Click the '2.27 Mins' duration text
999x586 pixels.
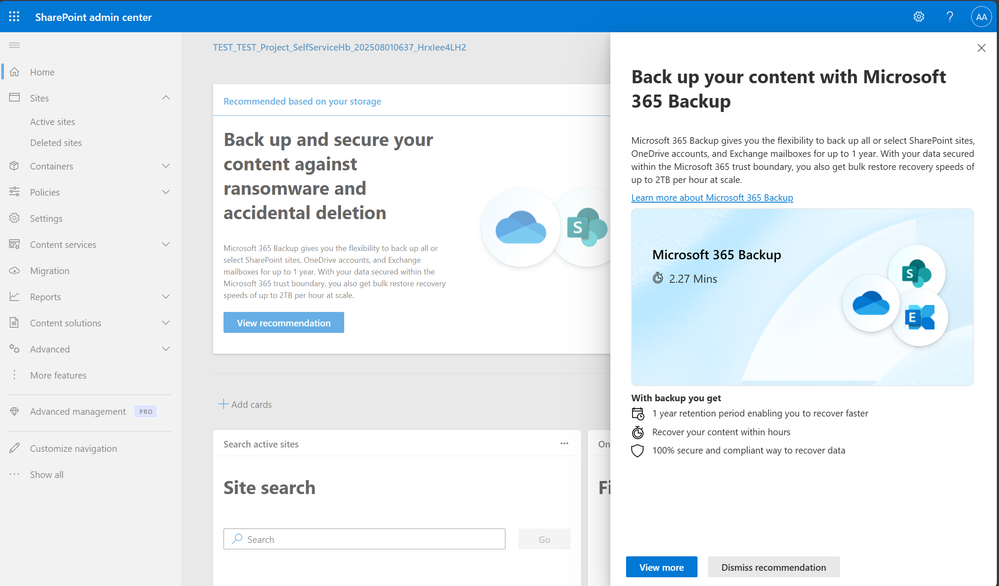point(693,278)
